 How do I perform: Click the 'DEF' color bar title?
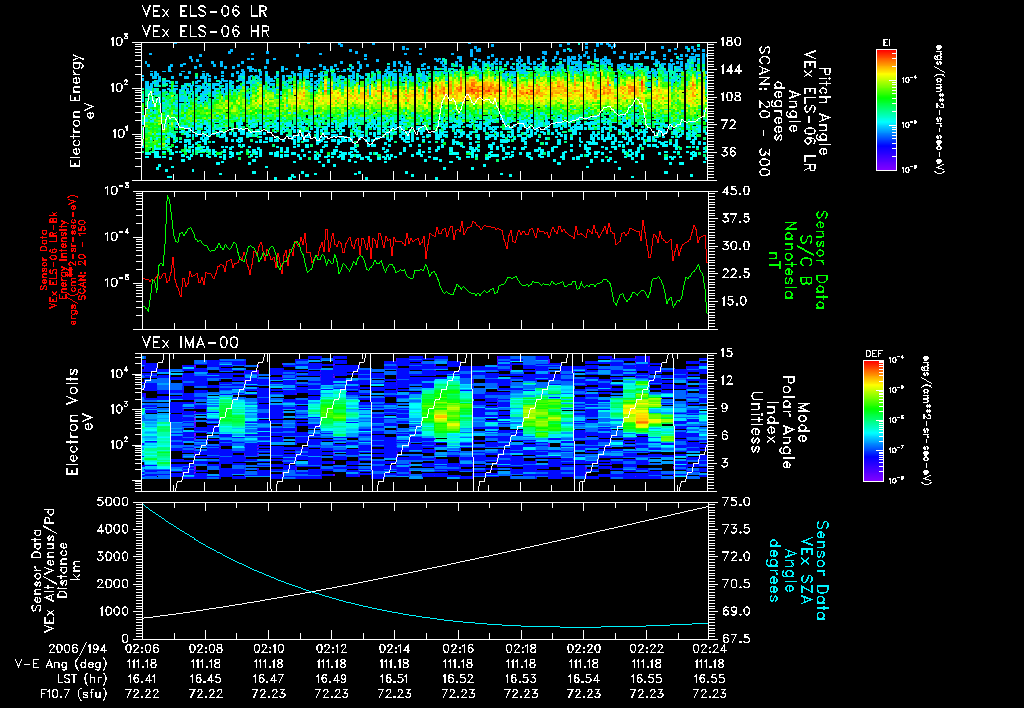[873, 353]
